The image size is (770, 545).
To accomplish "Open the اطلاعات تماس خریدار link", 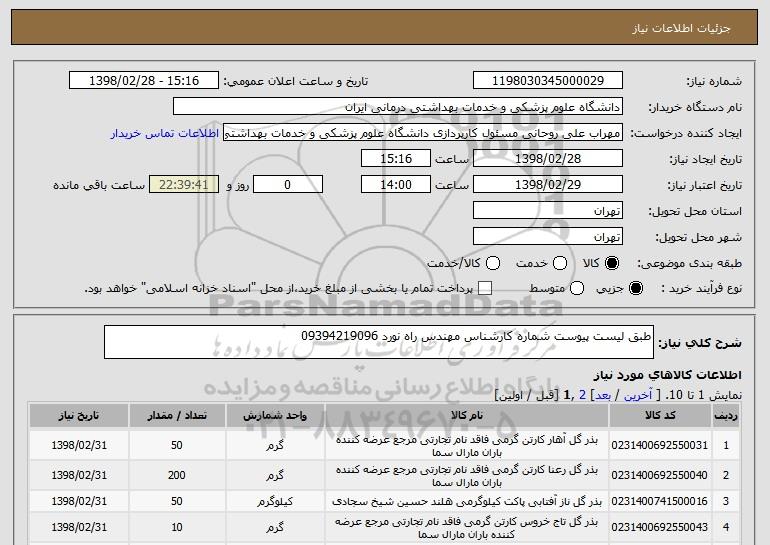I will pyautogui.click(x=165, y=133).
